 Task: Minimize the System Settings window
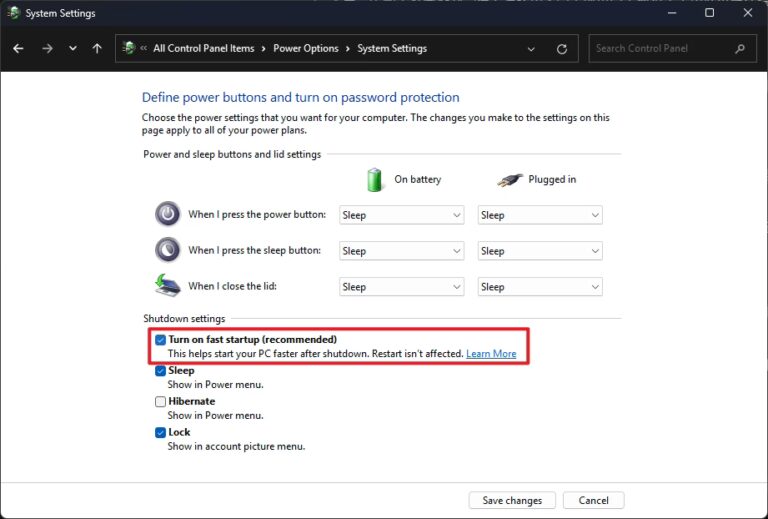tap(672, 13)
